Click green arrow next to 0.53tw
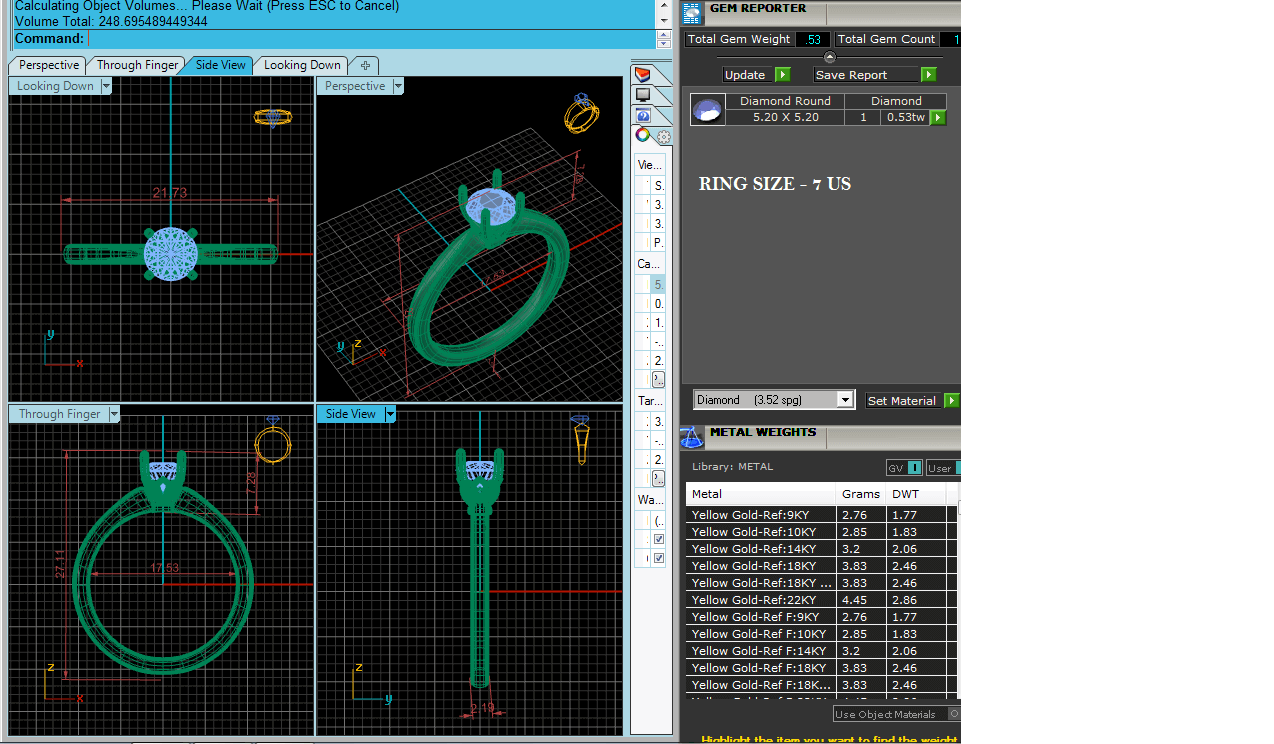Viewport: 1274px width, 744px height. click(937, 118)
